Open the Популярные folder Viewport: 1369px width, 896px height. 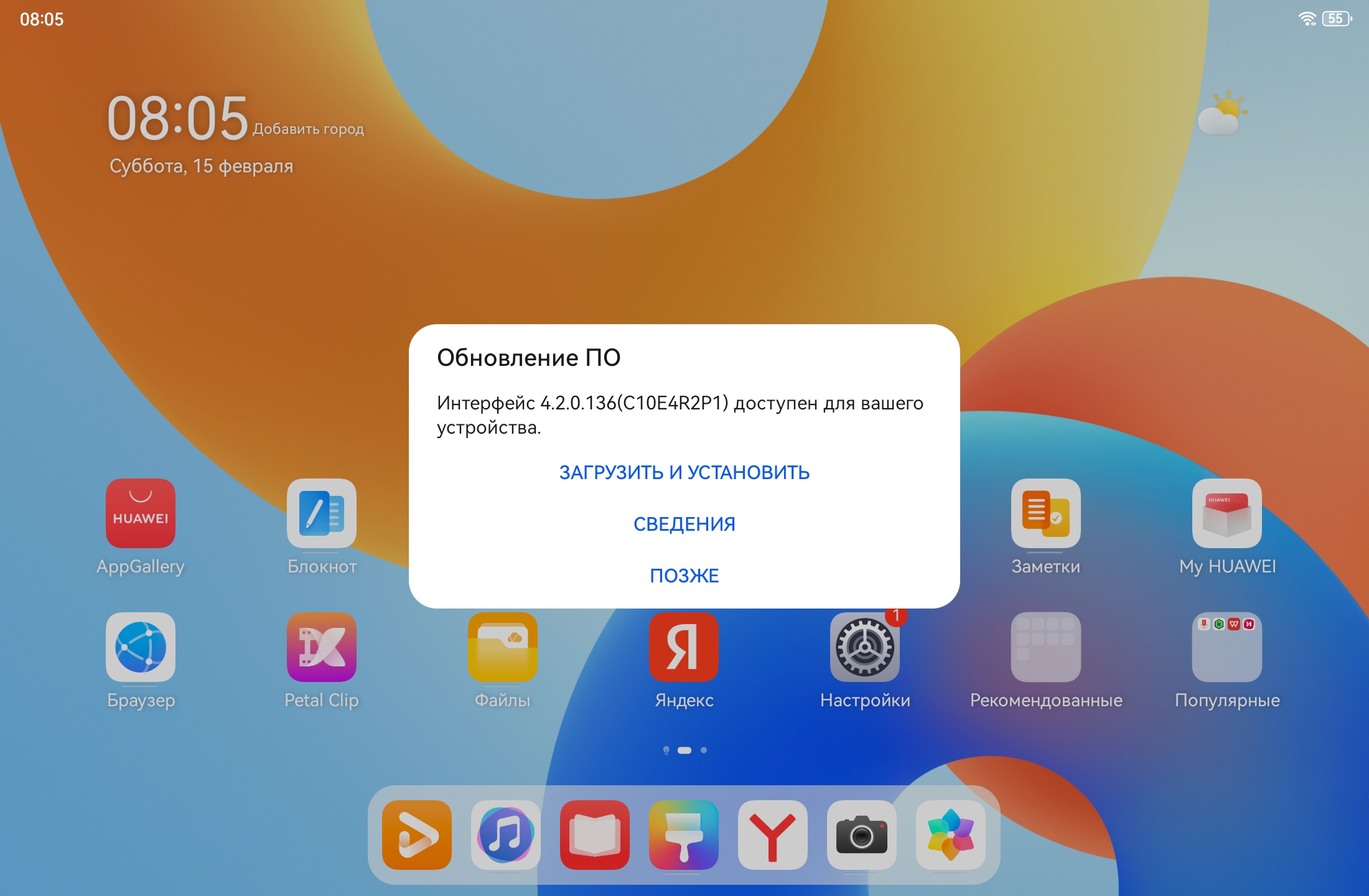click(1227, 647)
